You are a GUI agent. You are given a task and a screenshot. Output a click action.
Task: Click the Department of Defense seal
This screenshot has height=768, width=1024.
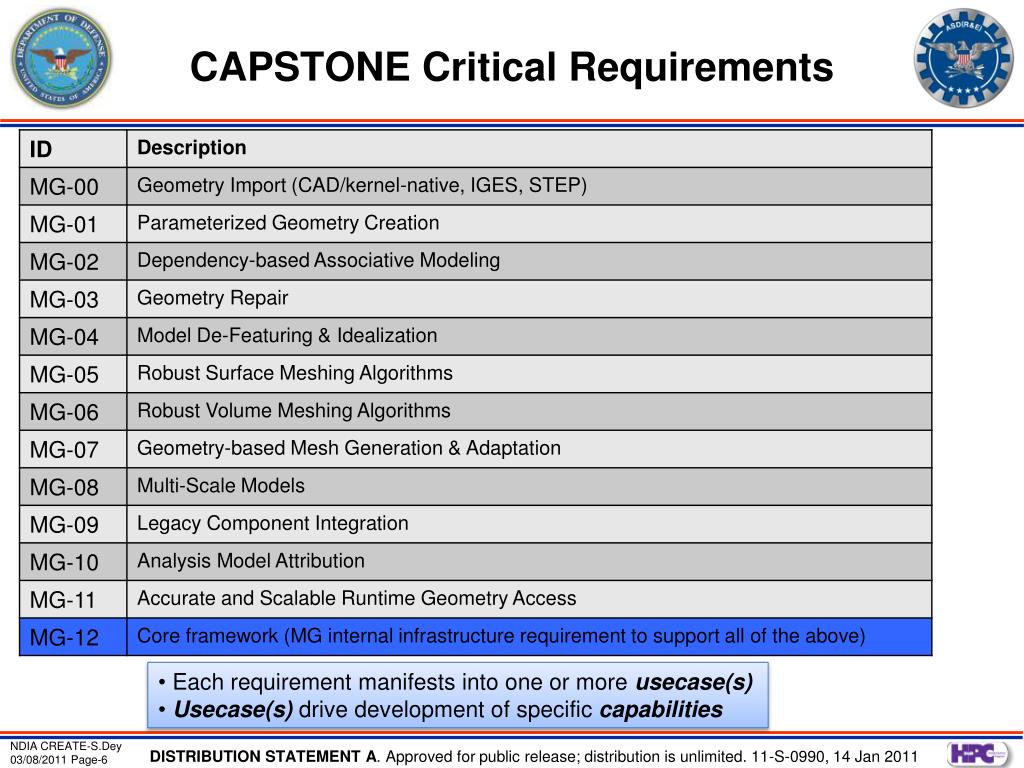61,59
